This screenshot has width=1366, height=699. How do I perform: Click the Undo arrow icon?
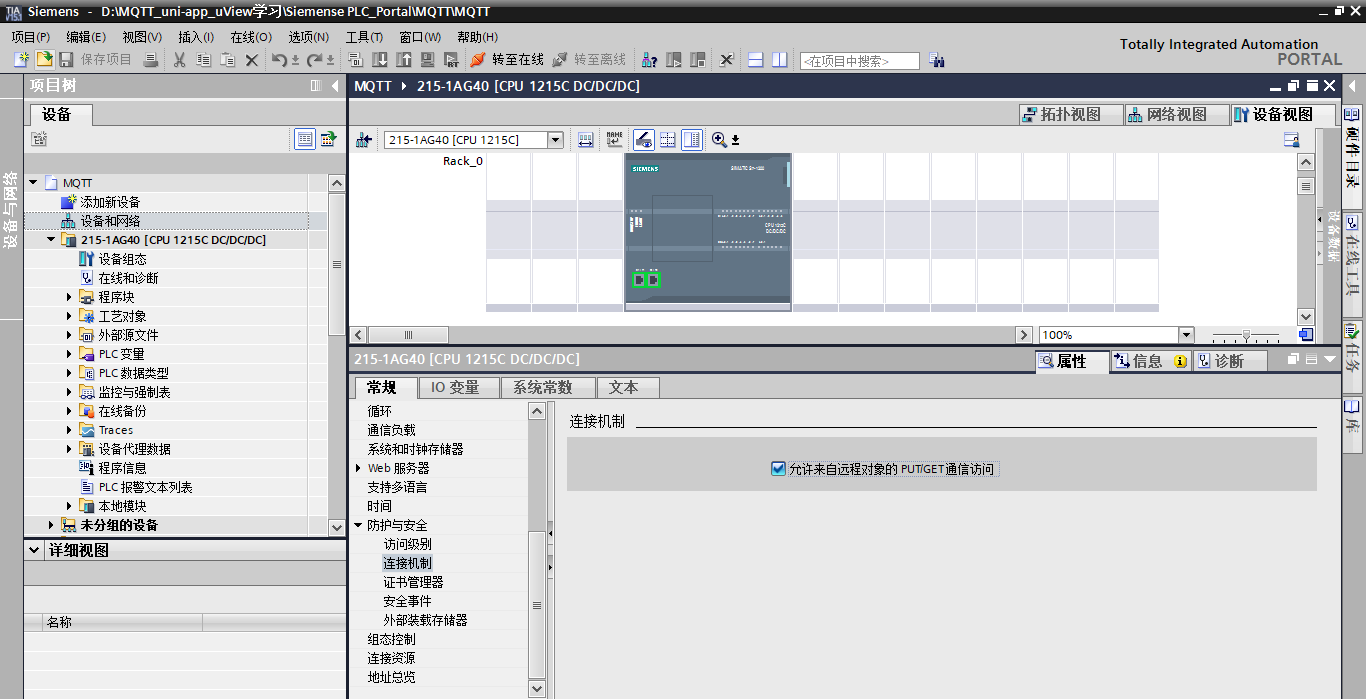tap(281, 60)
